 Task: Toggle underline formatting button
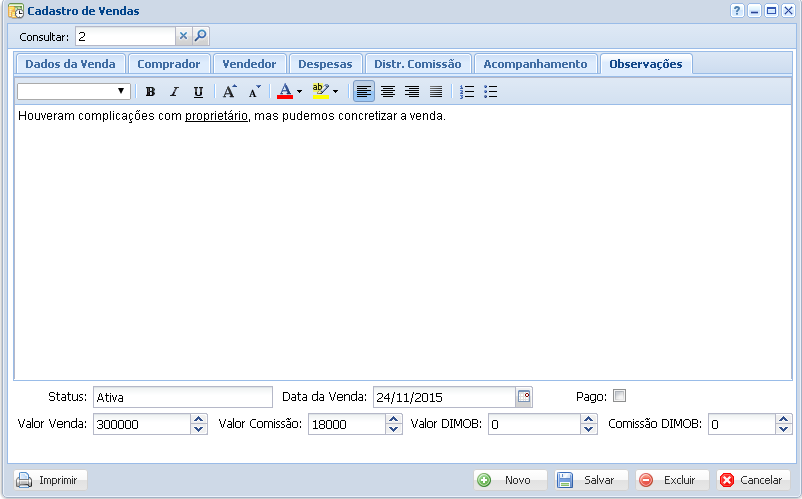pos(198,91)
